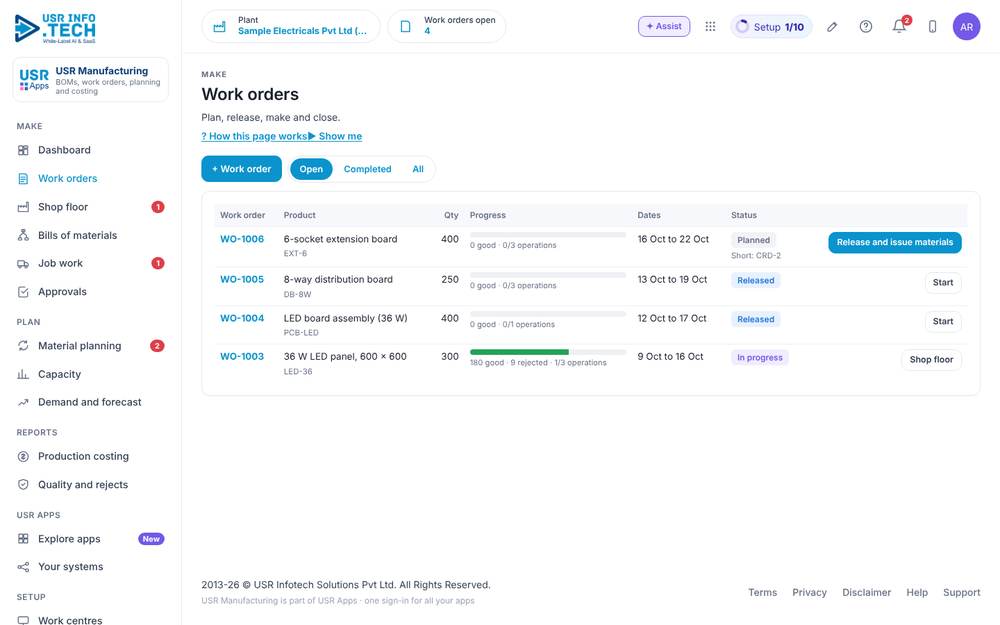Click the pencil edit icon in header
This screenshot has width=1000, height=625.
click(832, 27)
